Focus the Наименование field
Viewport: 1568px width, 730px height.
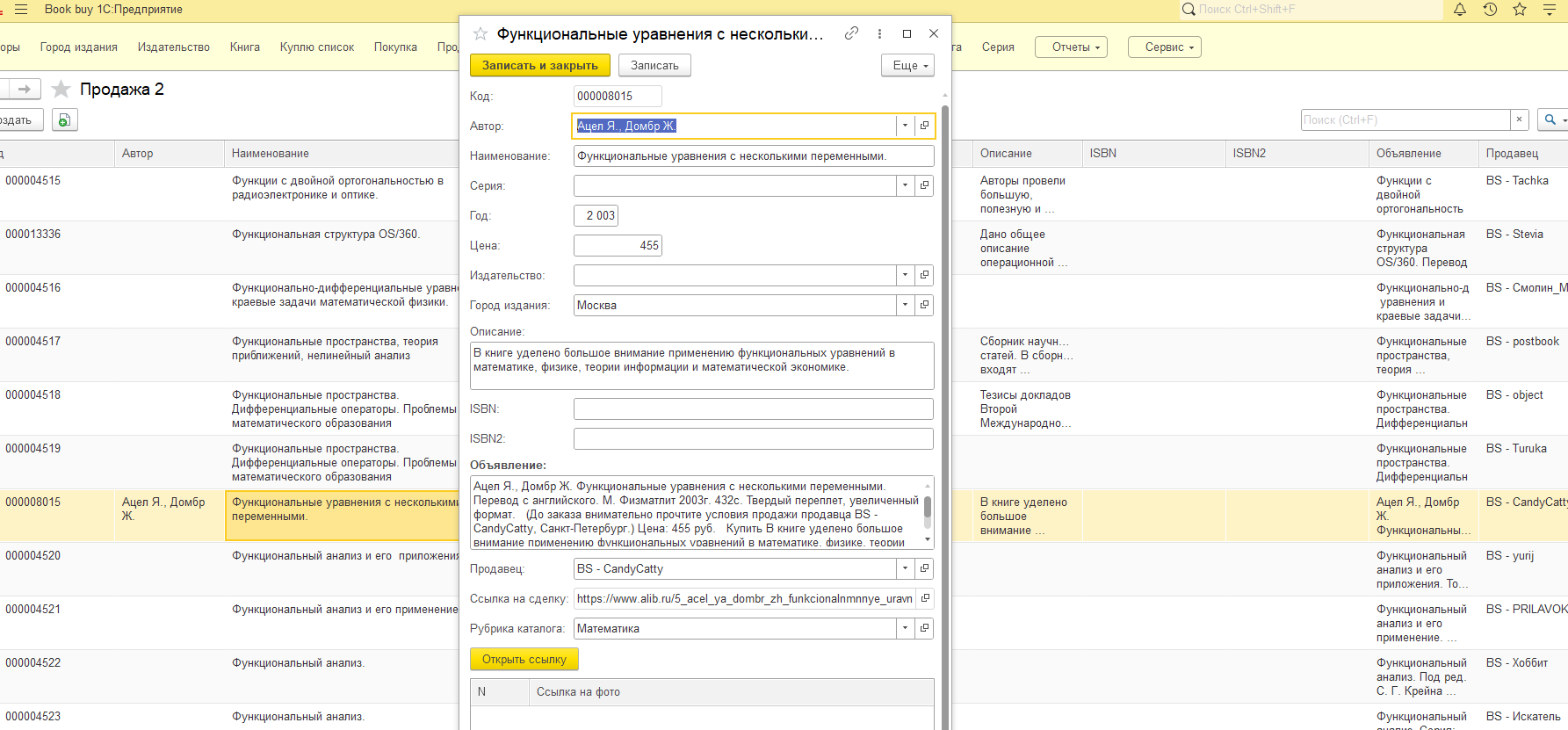pyautogui.click(x=754, y=155)
